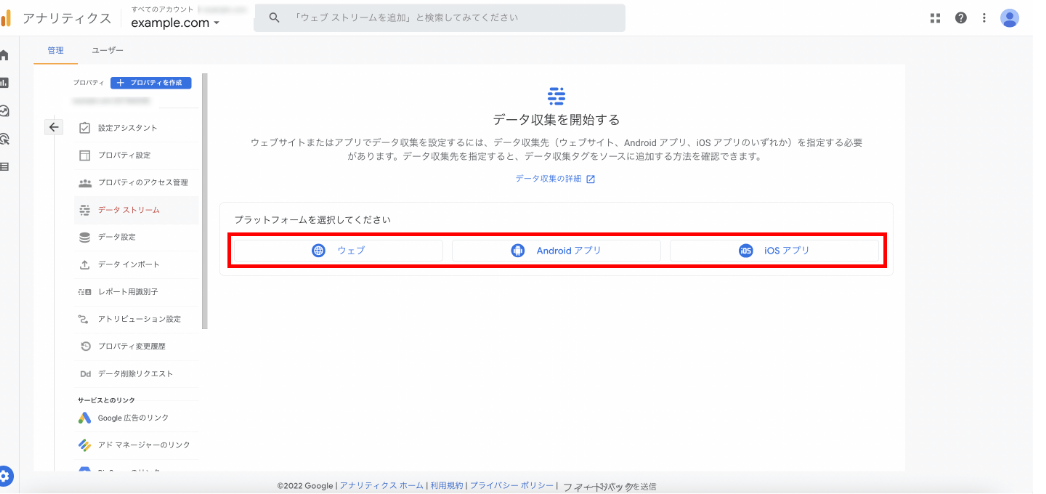Open the Reports bar chart icon

coord(4,83)
